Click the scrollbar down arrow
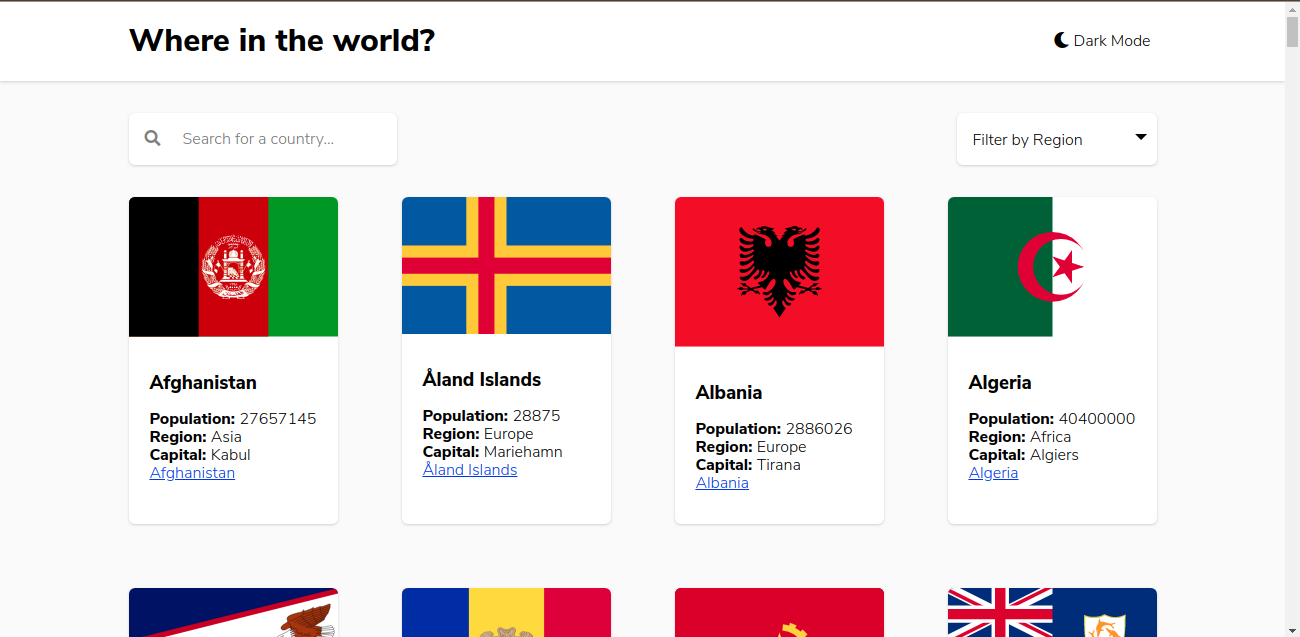 coord(1292,629)
